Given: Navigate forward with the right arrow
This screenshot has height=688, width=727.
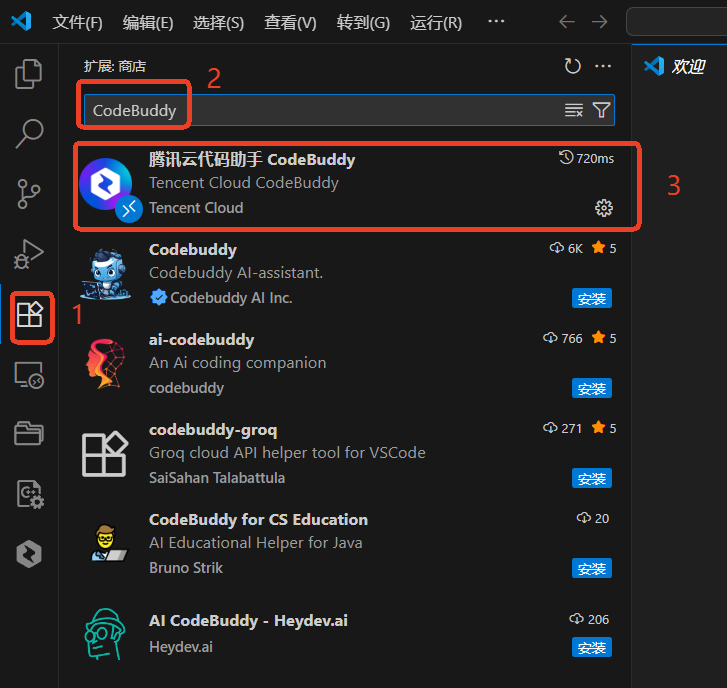Looking at the screenshot, I should pyautogui.click(x=599, y=21).
